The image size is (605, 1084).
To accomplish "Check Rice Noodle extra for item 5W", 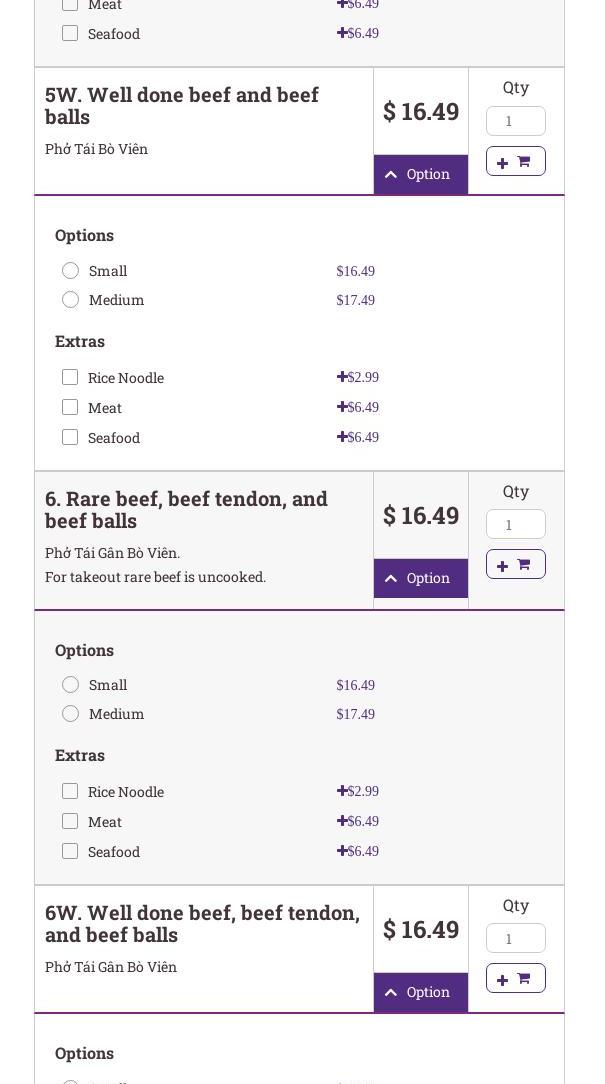I will 70,377.
